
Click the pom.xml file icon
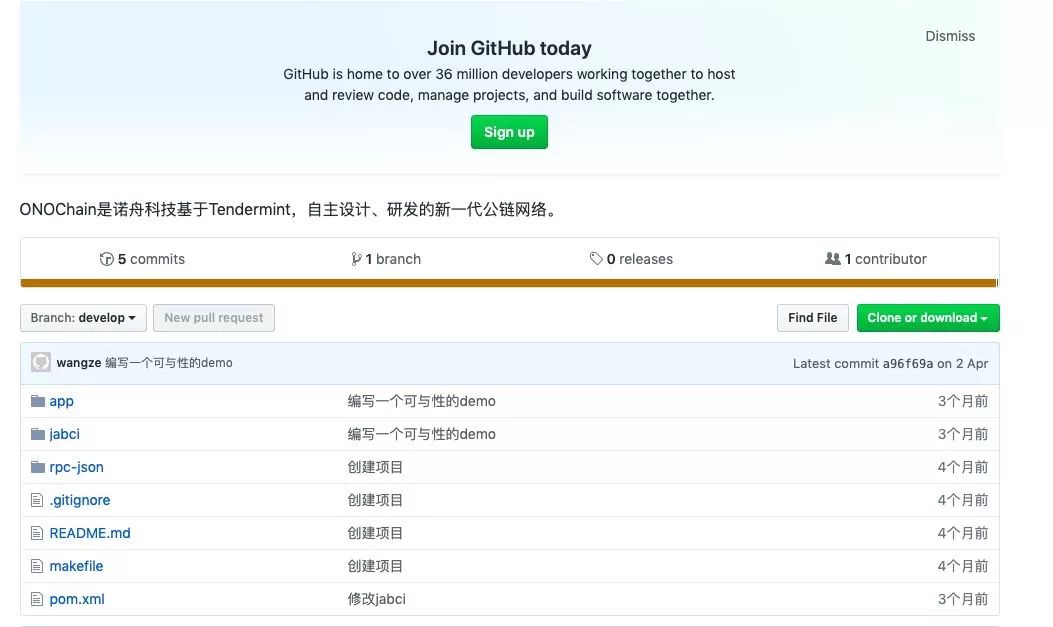[37, 599]
